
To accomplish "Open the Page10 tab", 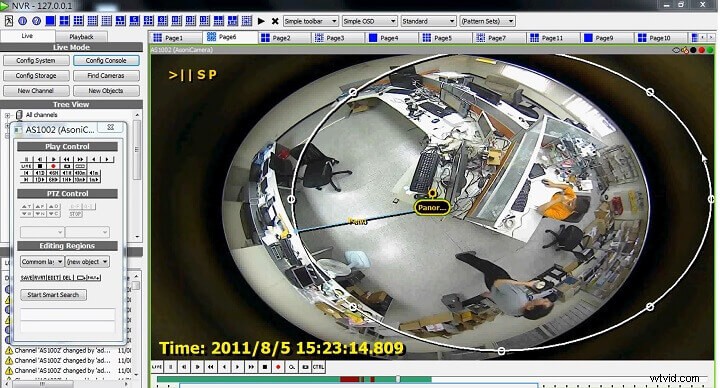I will click(660, 38).
